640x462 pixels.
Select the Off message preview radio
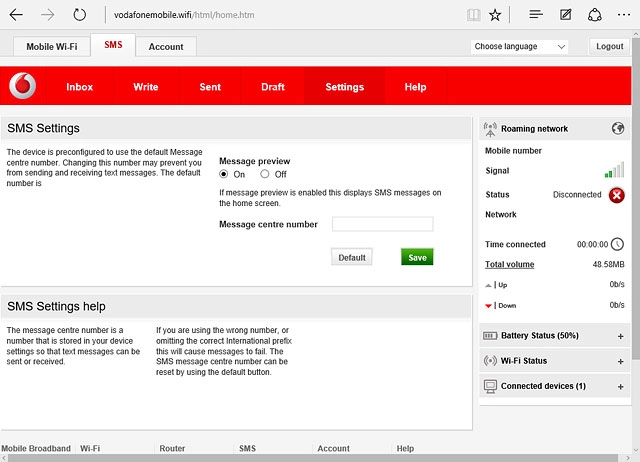(x=267, y=174)
